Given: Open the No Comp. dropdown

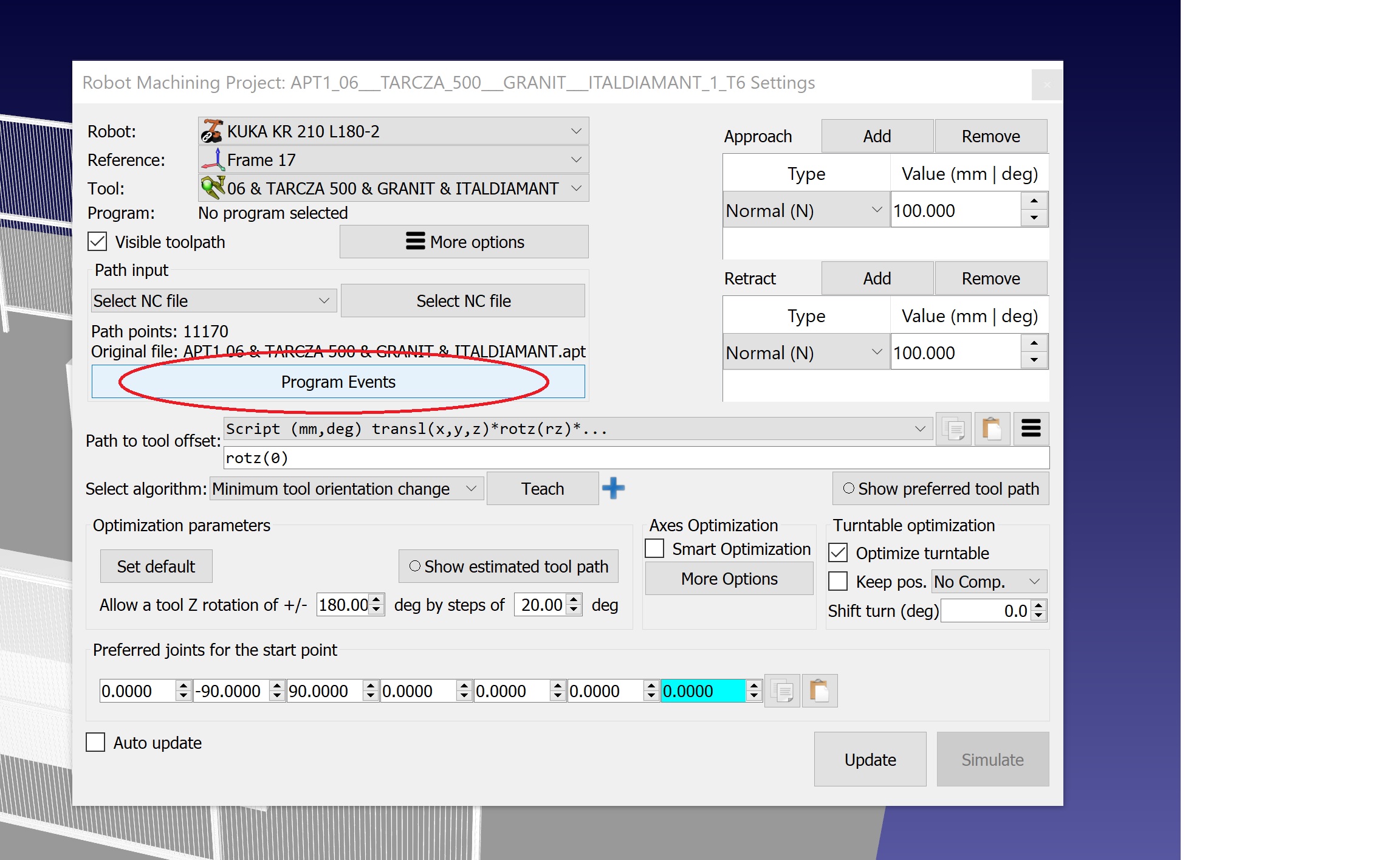Looking at the screenshot, I should click(x=988, y=582).
